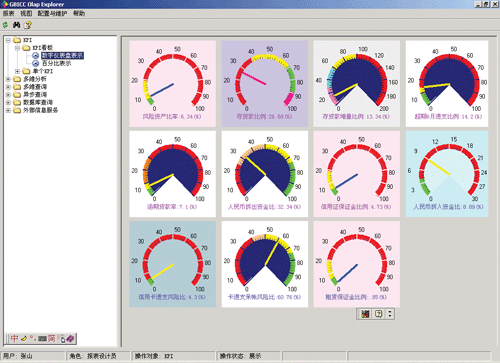Screen dimensions: 500x363
Task: Select the 卡透支呆帐风险比 gauge chart
Action: (x=265, y=264)
